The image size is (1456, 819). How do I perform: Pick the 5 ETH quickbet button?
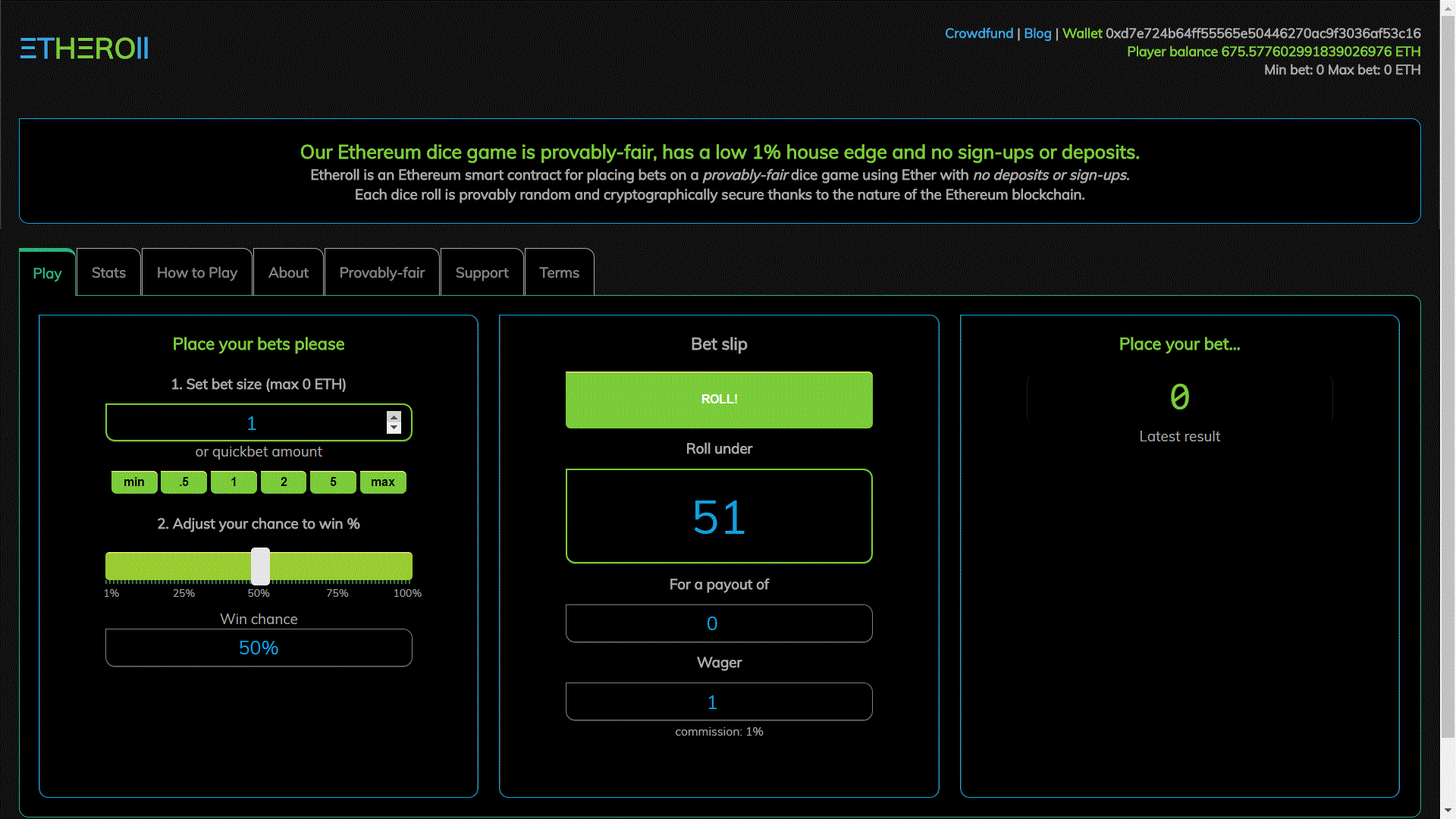pyautogui.click(x=333, y=482)
